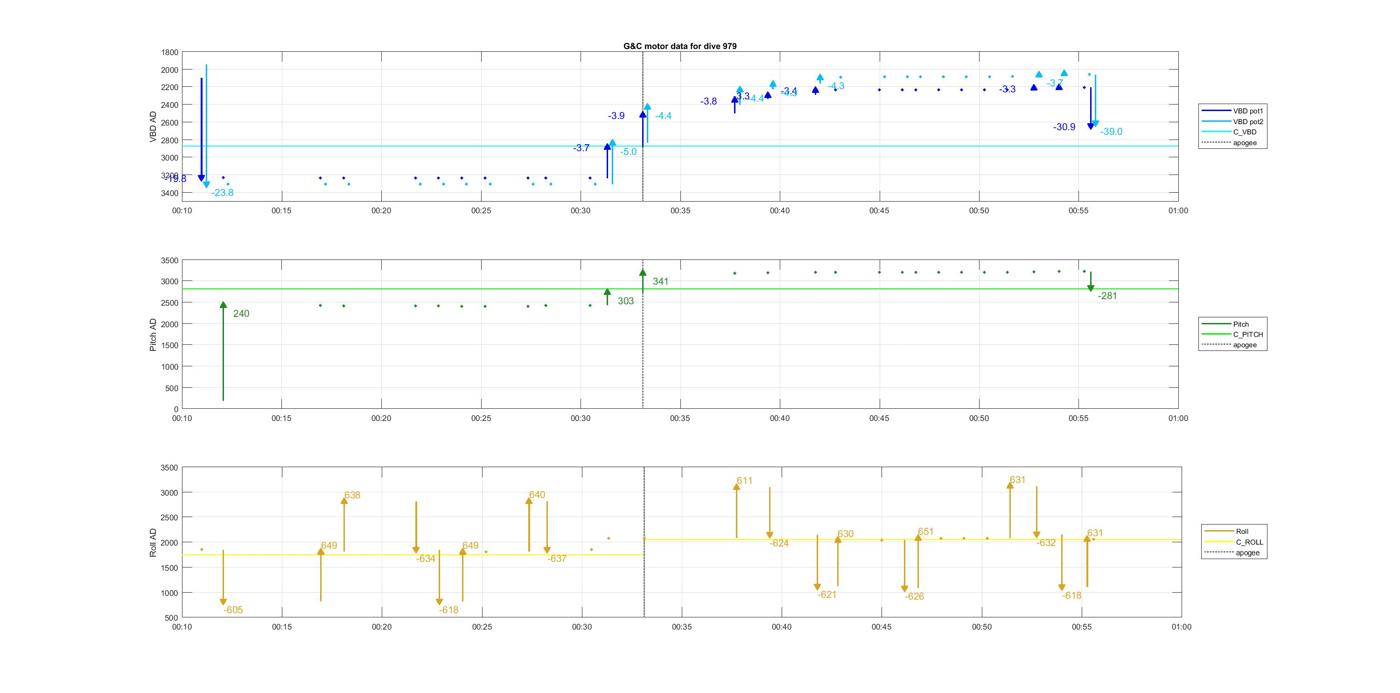This screenshot has width=1400, height=693.
Task: Click the '303' pitch data label
Action: point(625,301)
